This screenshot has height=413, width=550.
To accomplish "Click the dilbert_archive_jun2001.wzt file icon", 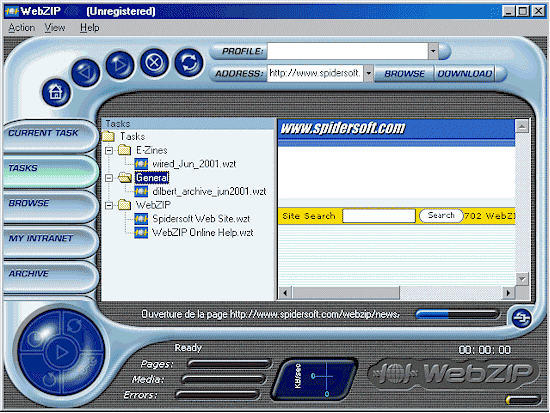I will (x=141, y=191).
